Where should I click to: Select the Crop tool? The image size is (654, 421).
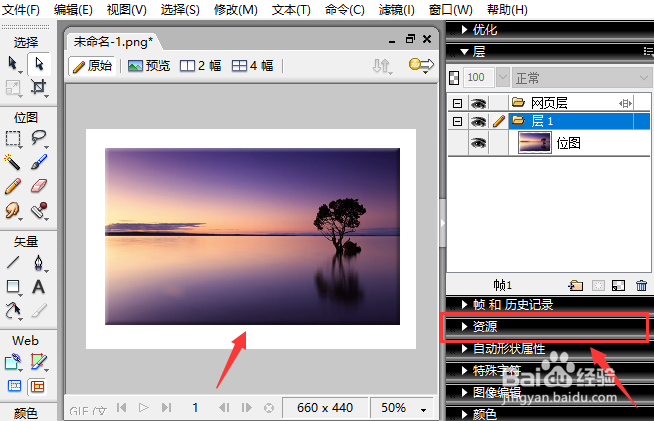(39, 88)
